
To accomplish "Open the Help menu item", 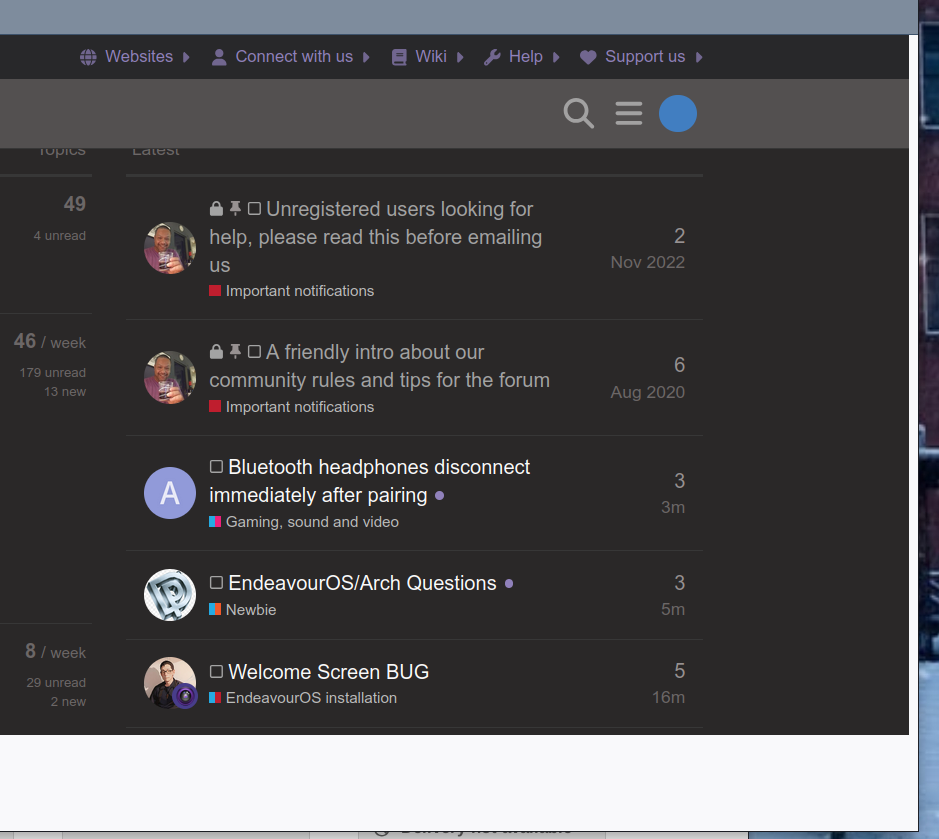I will [525, 57].
